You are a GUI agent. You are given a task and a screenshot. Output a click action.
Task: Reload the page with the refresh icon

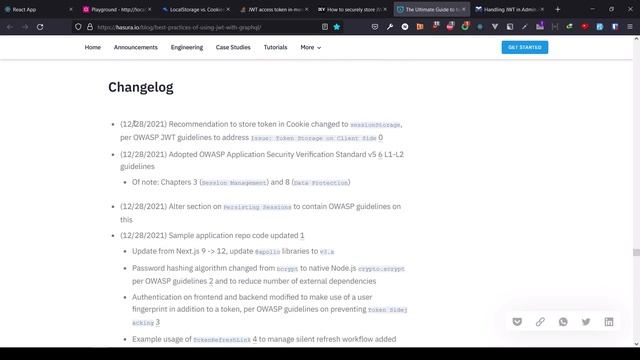tap(40, 27)
